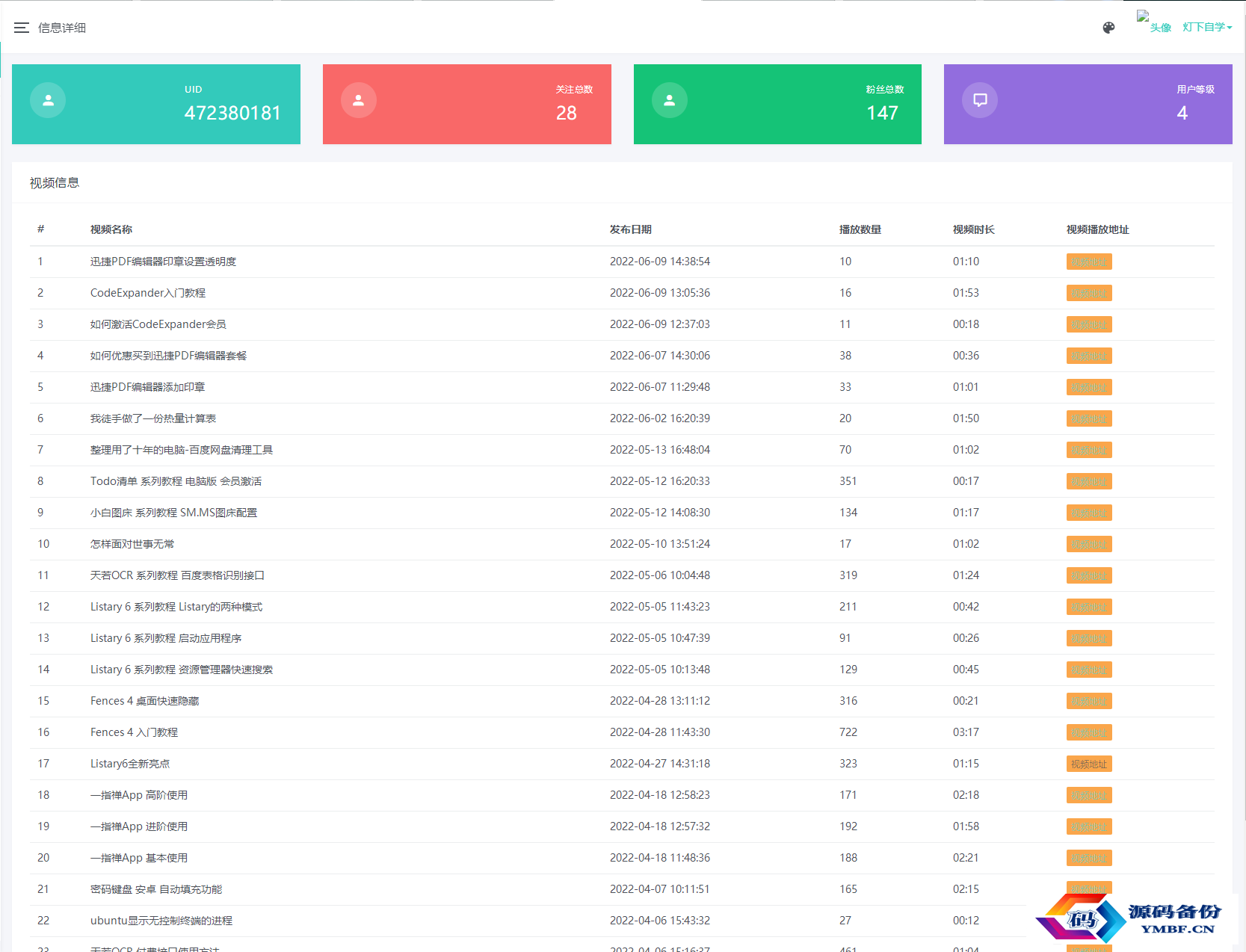Open video address for 天若OCR 百度表格识别接口

tap(1089, 575)
